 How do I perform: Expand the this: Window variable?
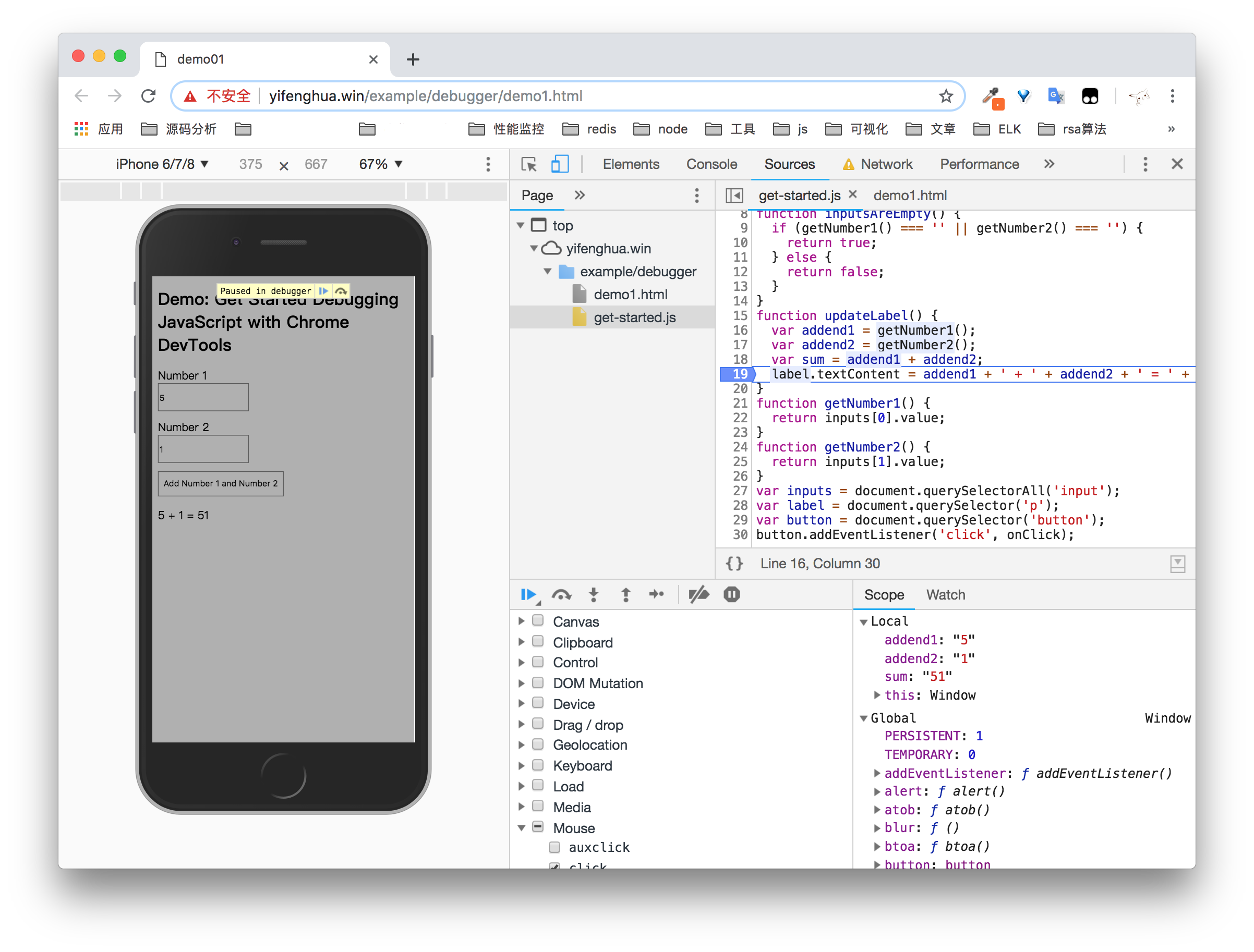pyautogui.click(x=877, y=695)
